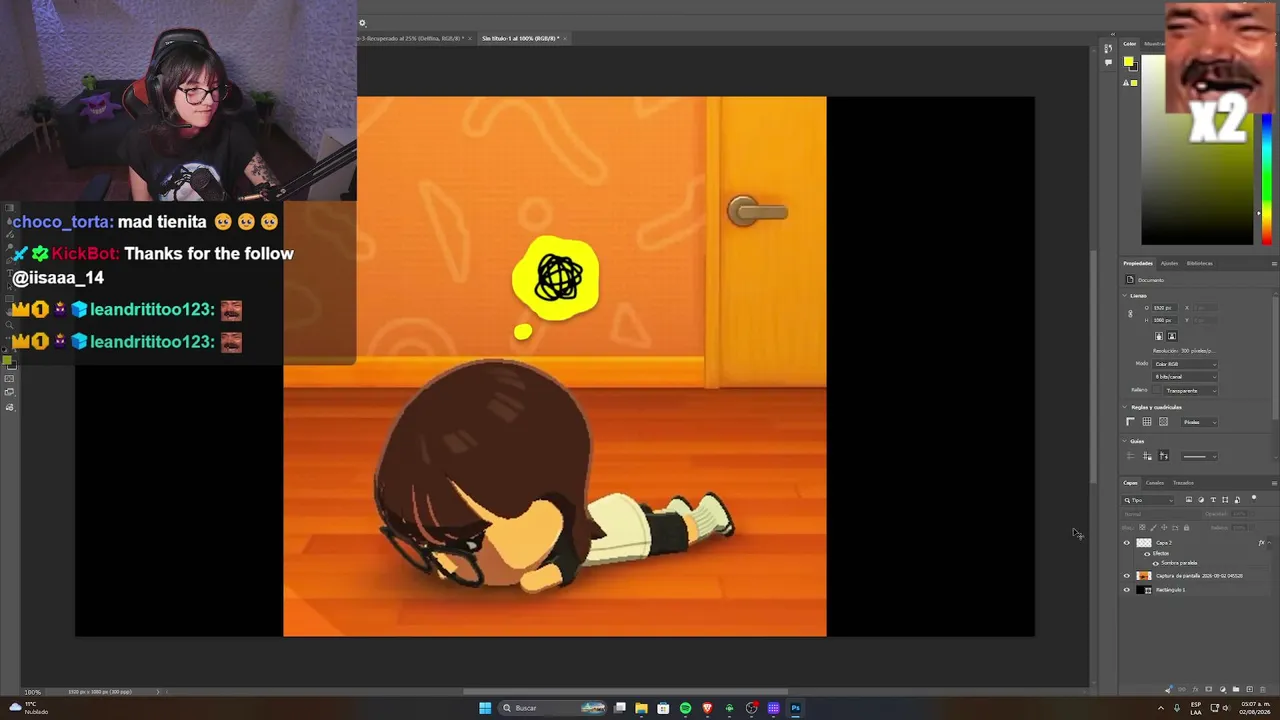Create new fill or adjustment layer
This screenshot has width=1280, height=720.
1223,689
